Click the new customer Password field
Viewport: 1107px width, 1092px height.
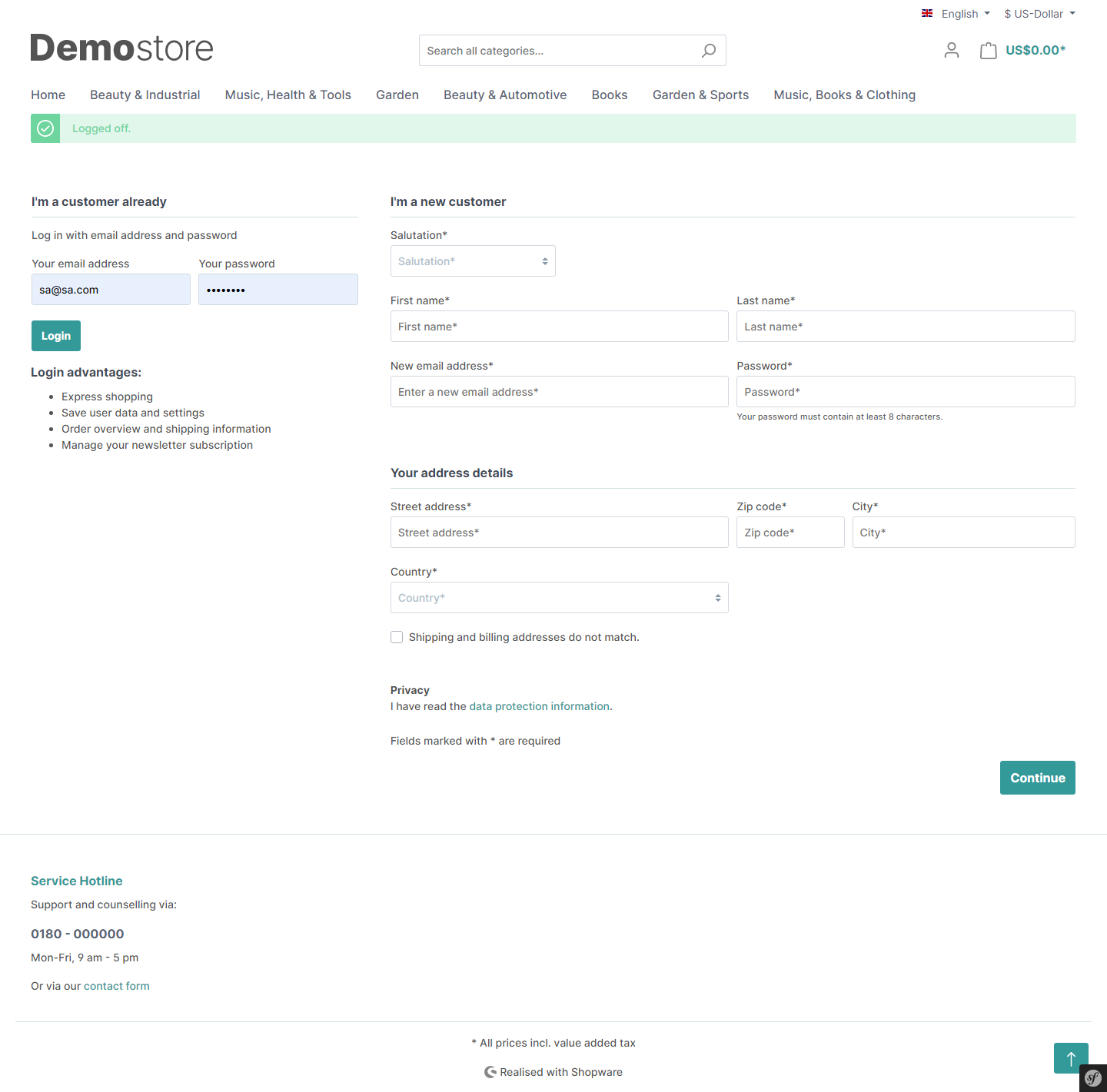(906, 392)
